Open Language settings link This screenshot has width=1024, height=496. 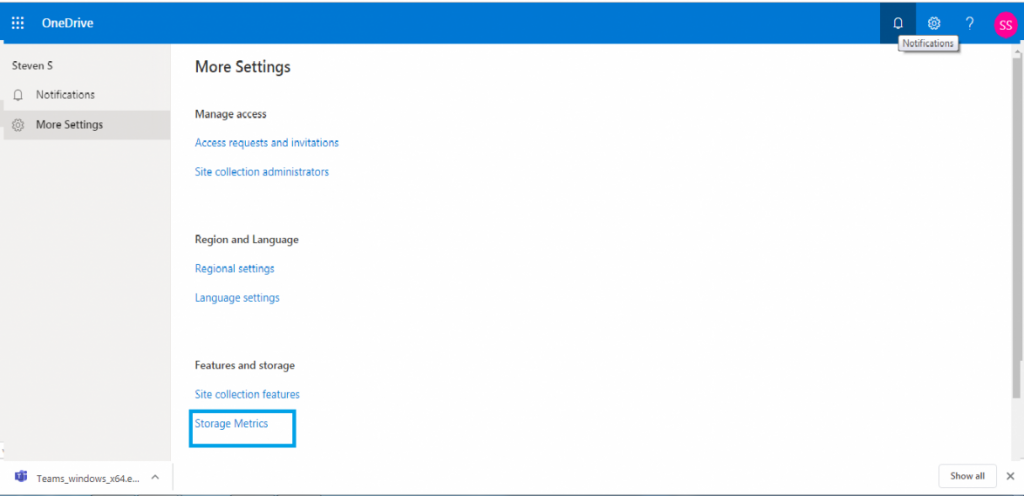pos(237,298)
